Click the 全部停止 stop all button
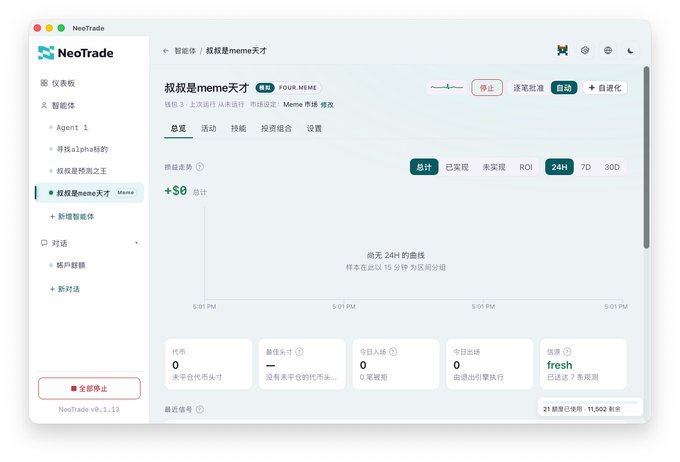This screenshot has width=680, height=462. 89,388
